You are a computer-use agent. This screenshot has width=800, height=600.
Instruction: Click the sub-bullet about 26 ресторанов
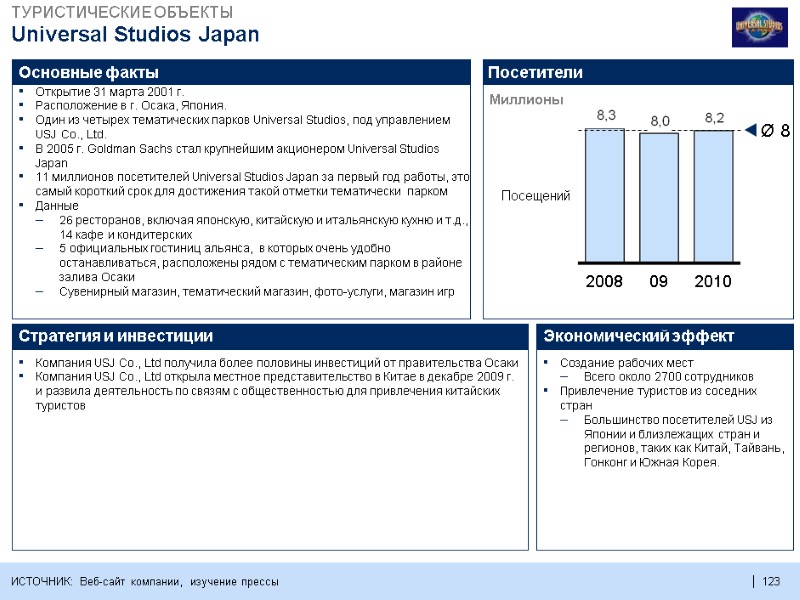click(x=263, y=227)
